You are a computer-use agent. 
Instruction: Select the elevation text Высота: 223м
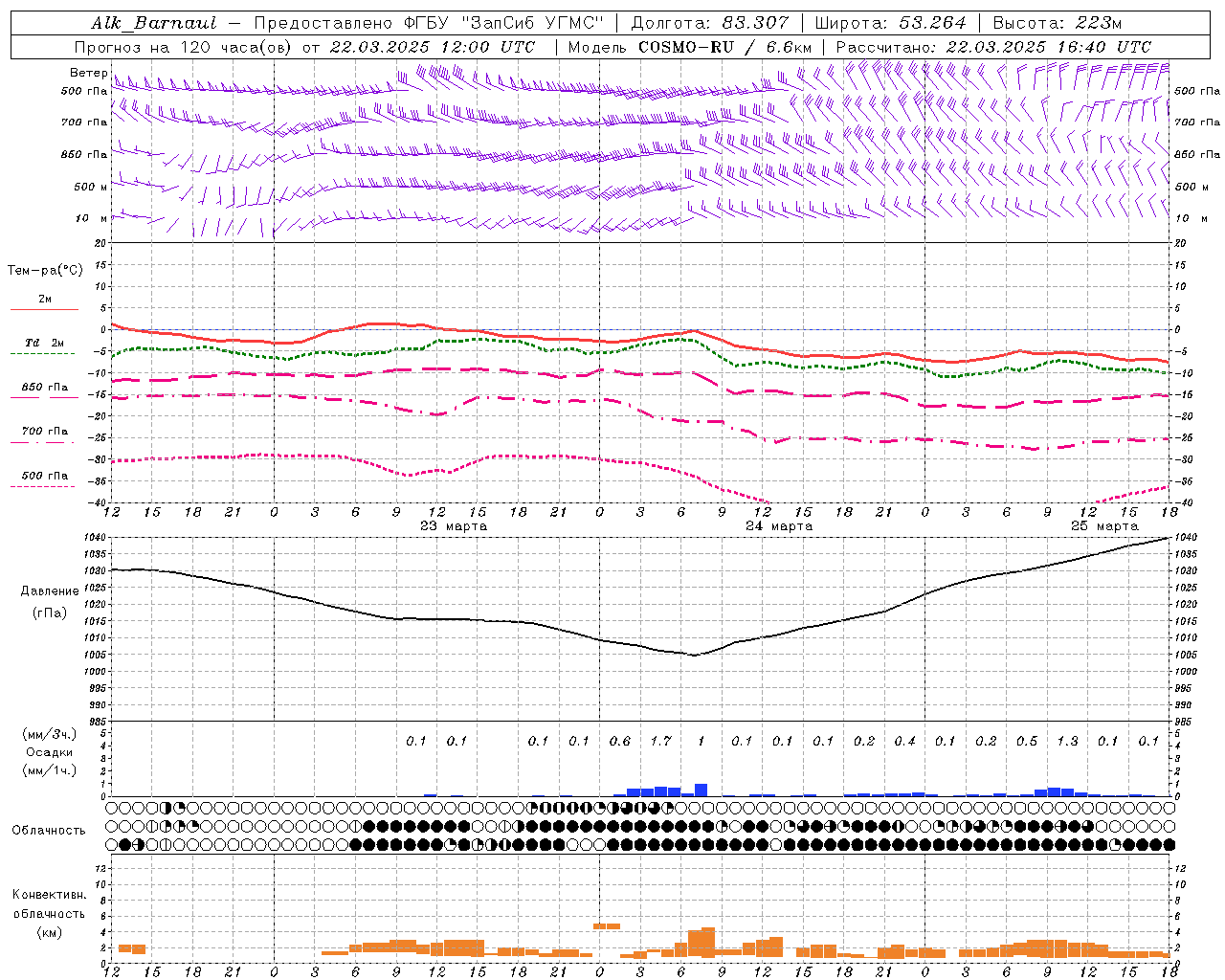(x=1057, y=23)
